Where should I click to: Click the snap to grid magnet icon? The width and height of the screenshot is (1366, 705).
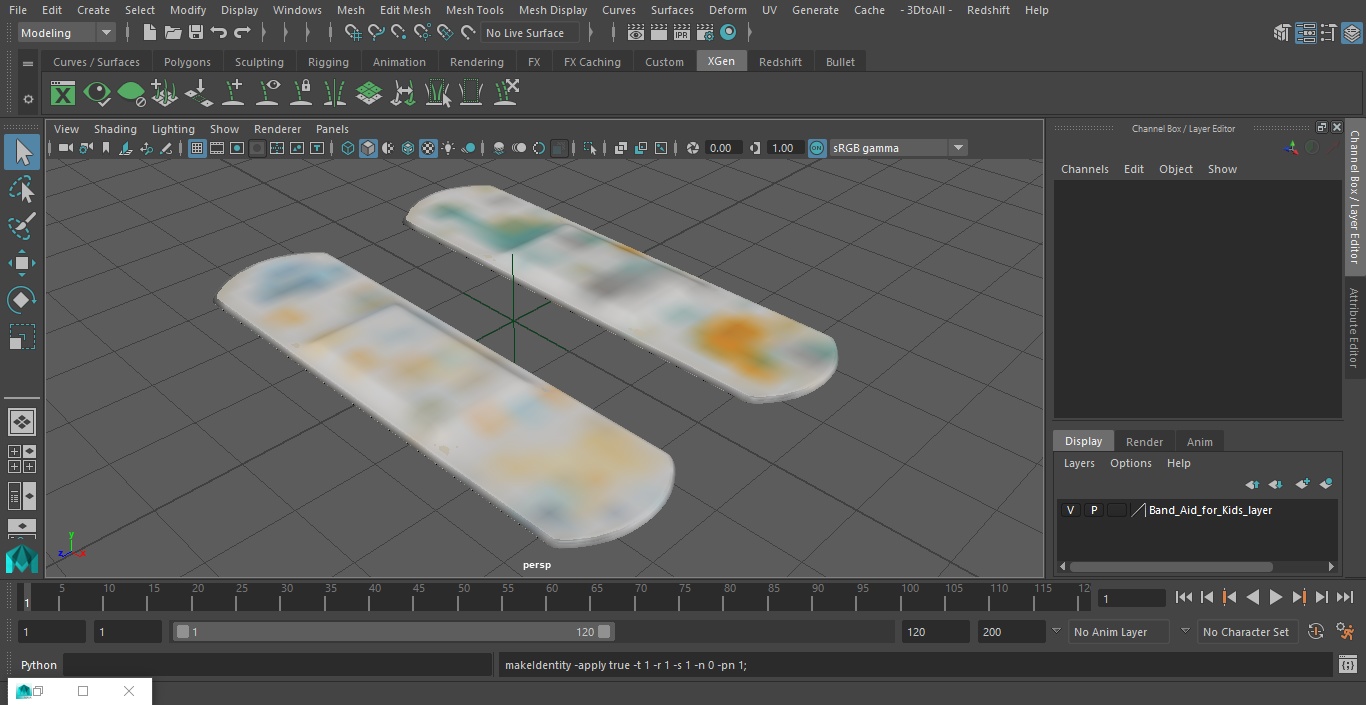tap(352, 33)
